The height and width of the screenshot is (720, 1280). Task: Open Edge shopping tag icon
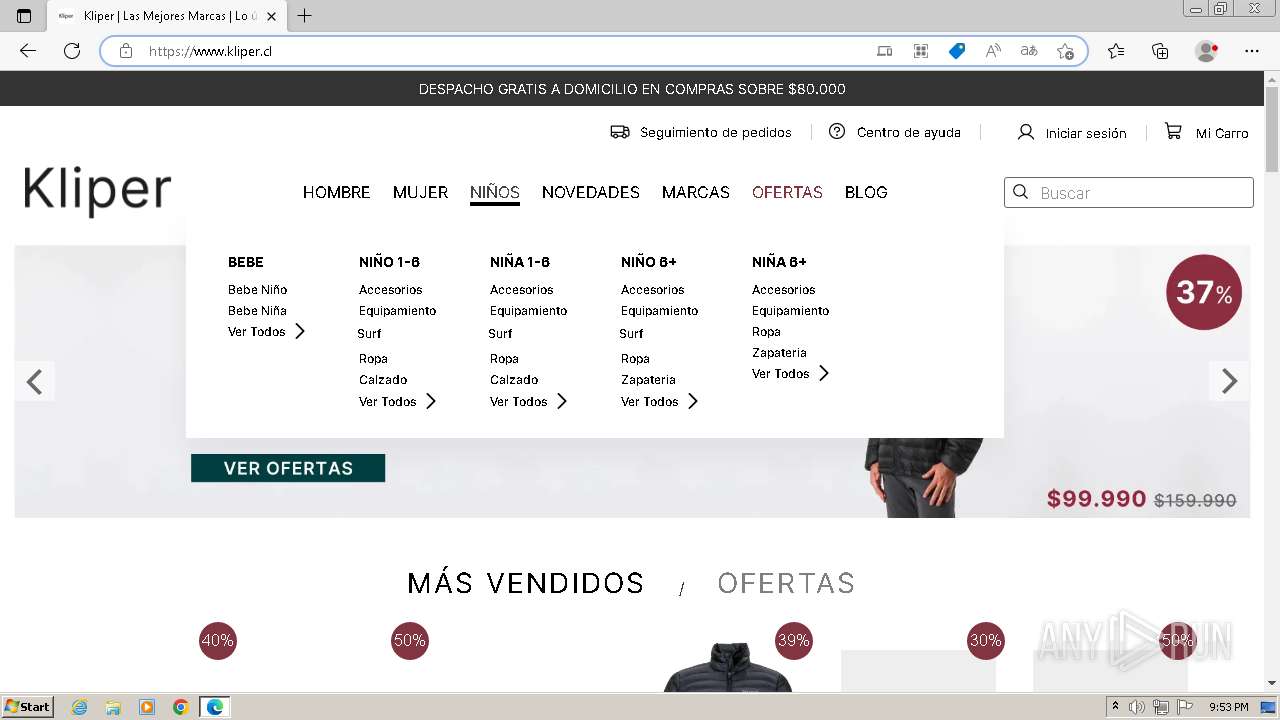click(957, 51)
